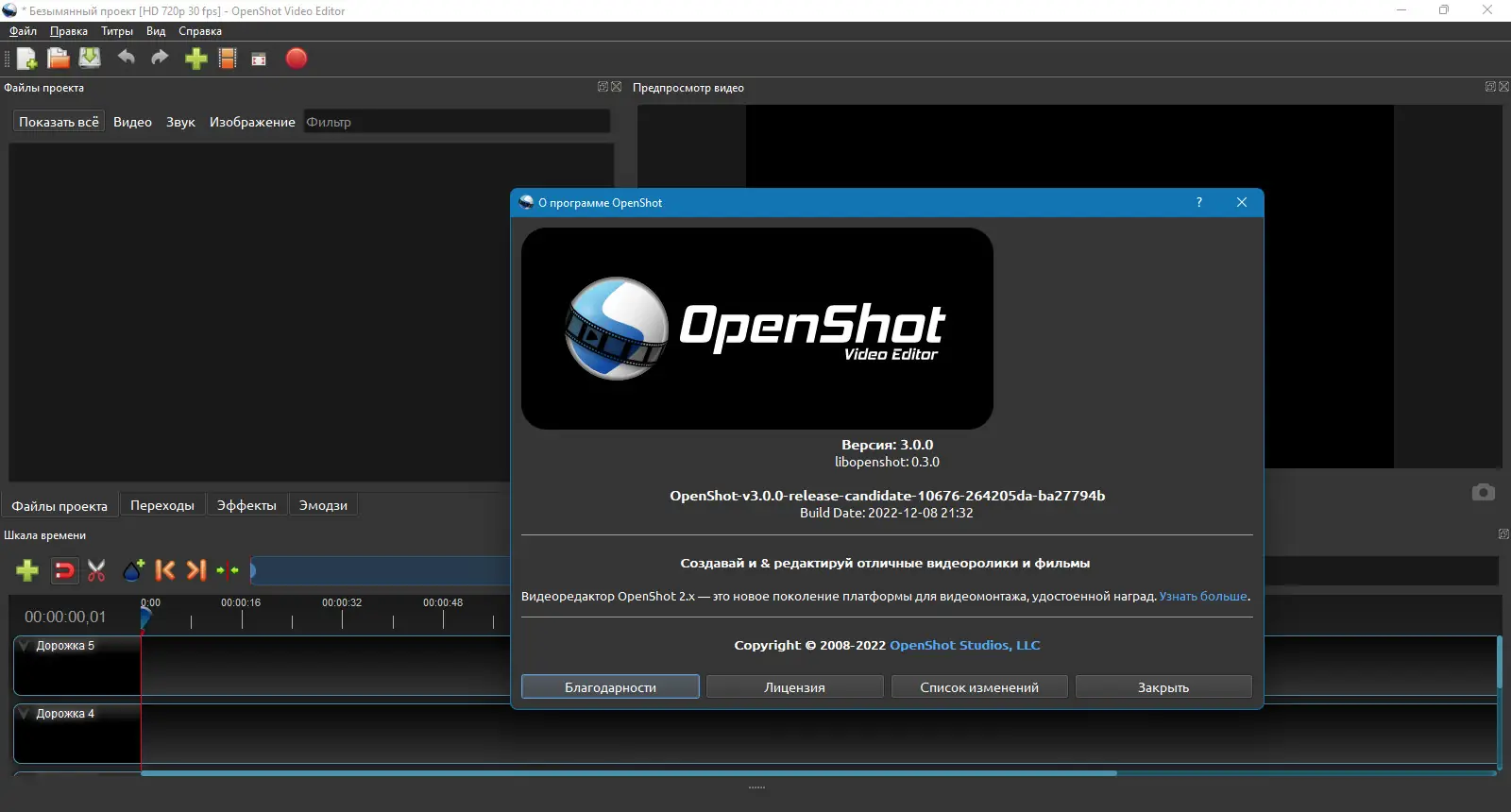Click the timeline vertical scrollbar

(x=1499, y=663)
